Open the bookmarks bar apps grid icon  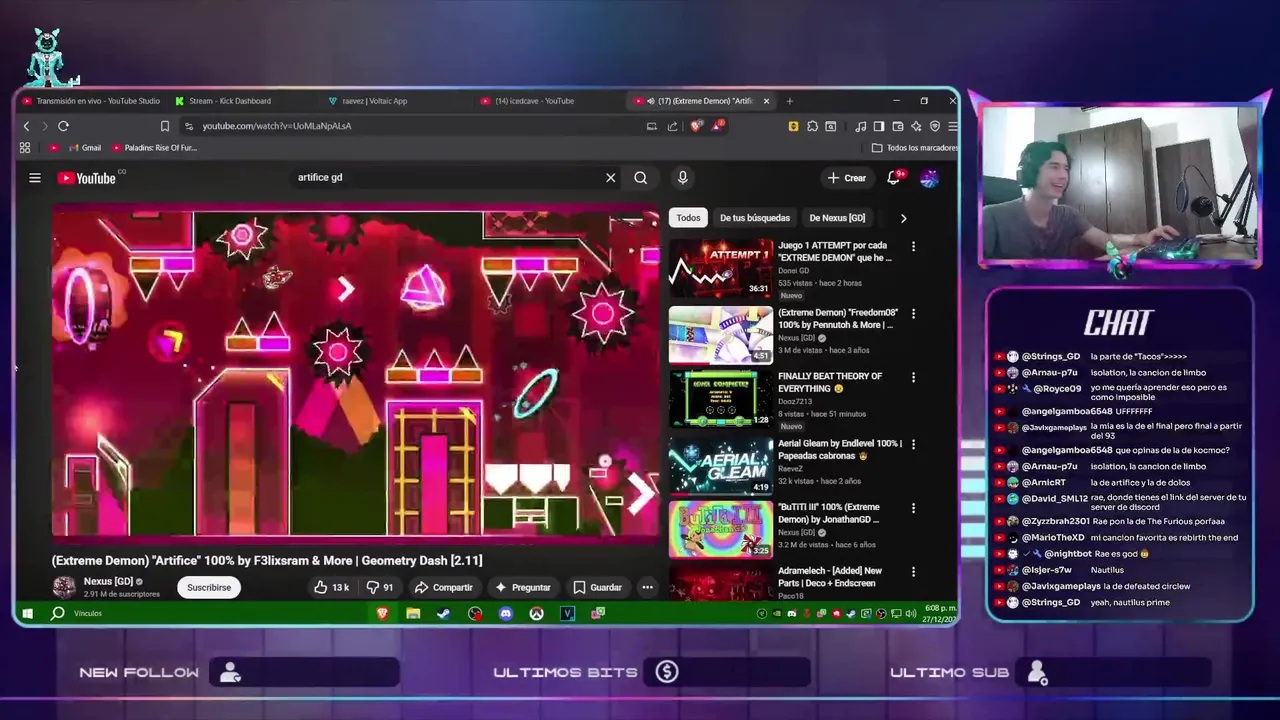(x=25, y=148)
